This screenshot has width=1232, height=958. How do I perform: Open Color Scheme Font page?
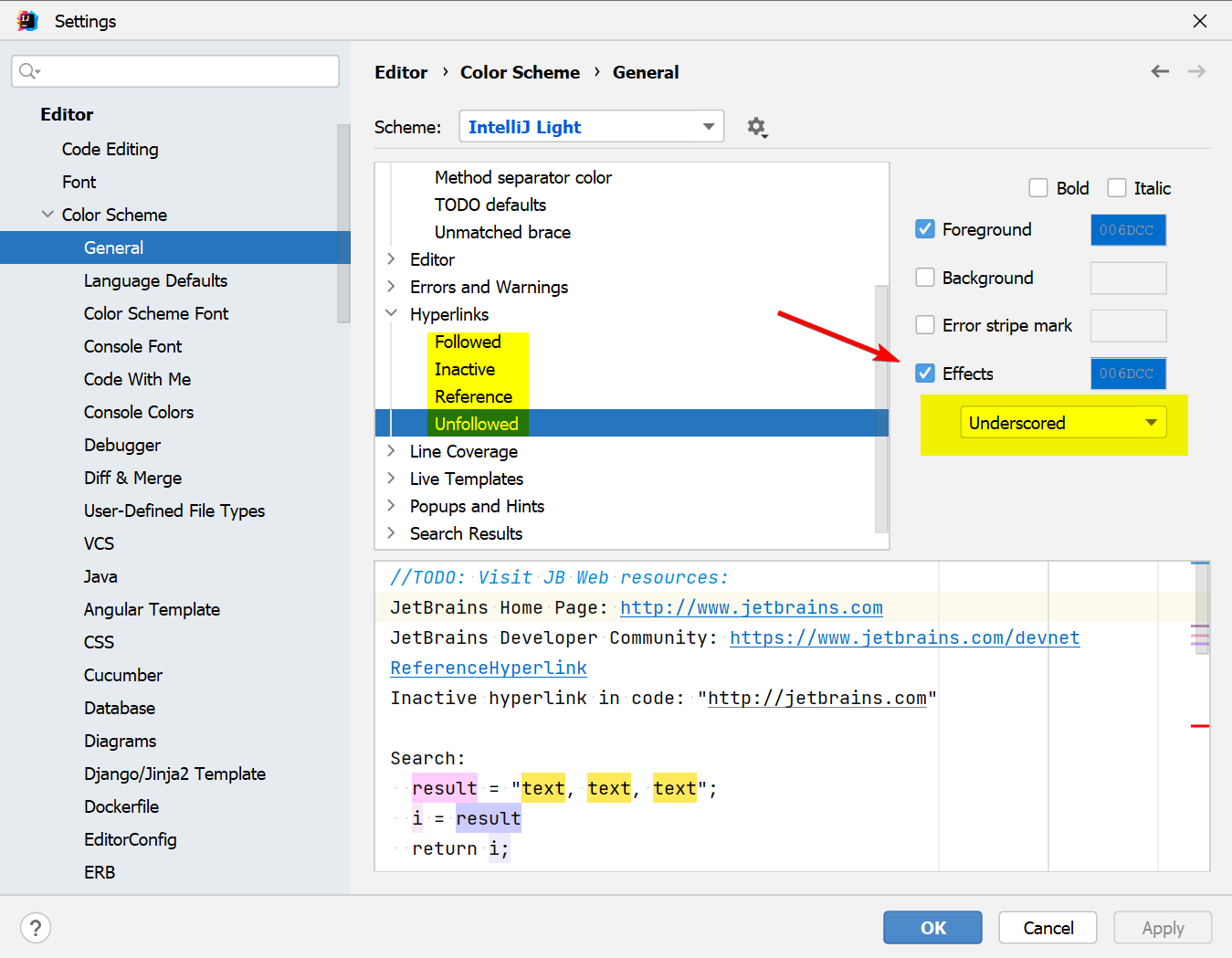tap(156, 313)
